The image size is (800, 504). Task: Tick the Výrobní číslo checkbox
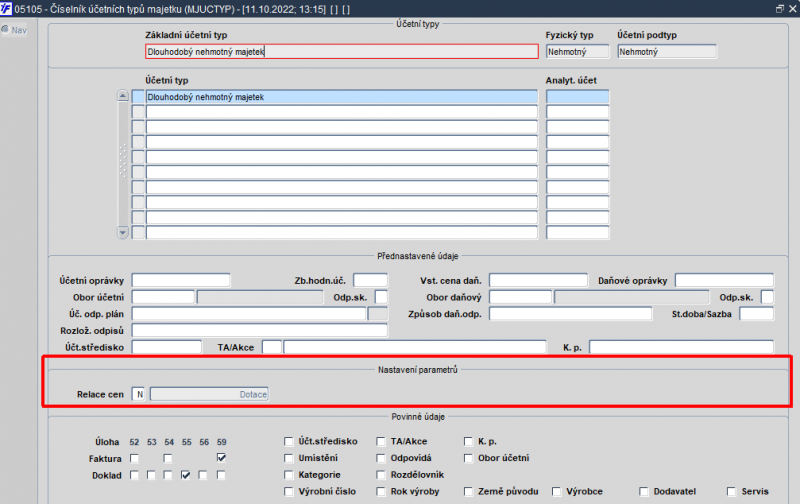290,492
